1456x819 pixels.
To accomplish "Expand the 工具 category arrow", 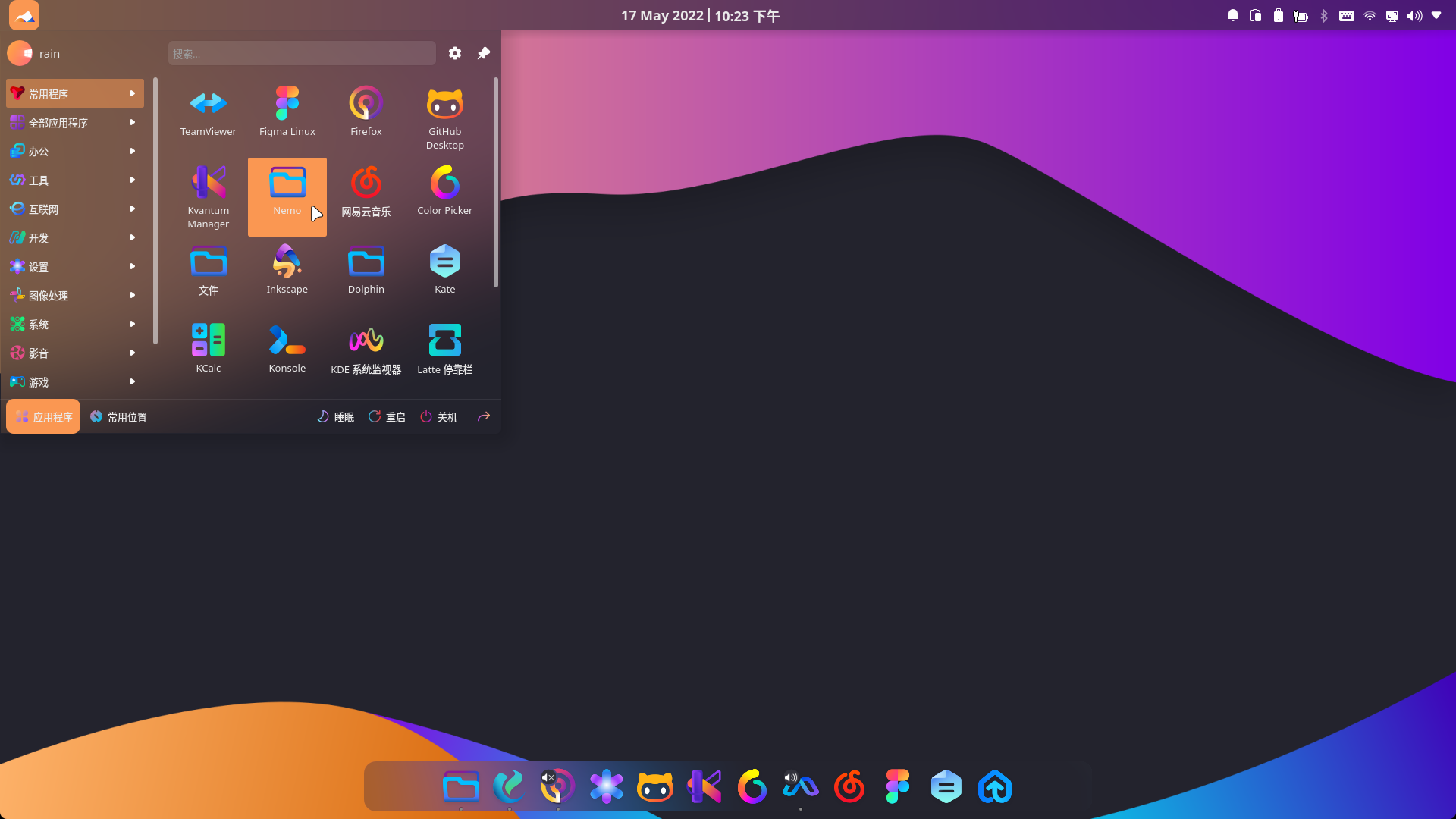I will coord(133,180).
